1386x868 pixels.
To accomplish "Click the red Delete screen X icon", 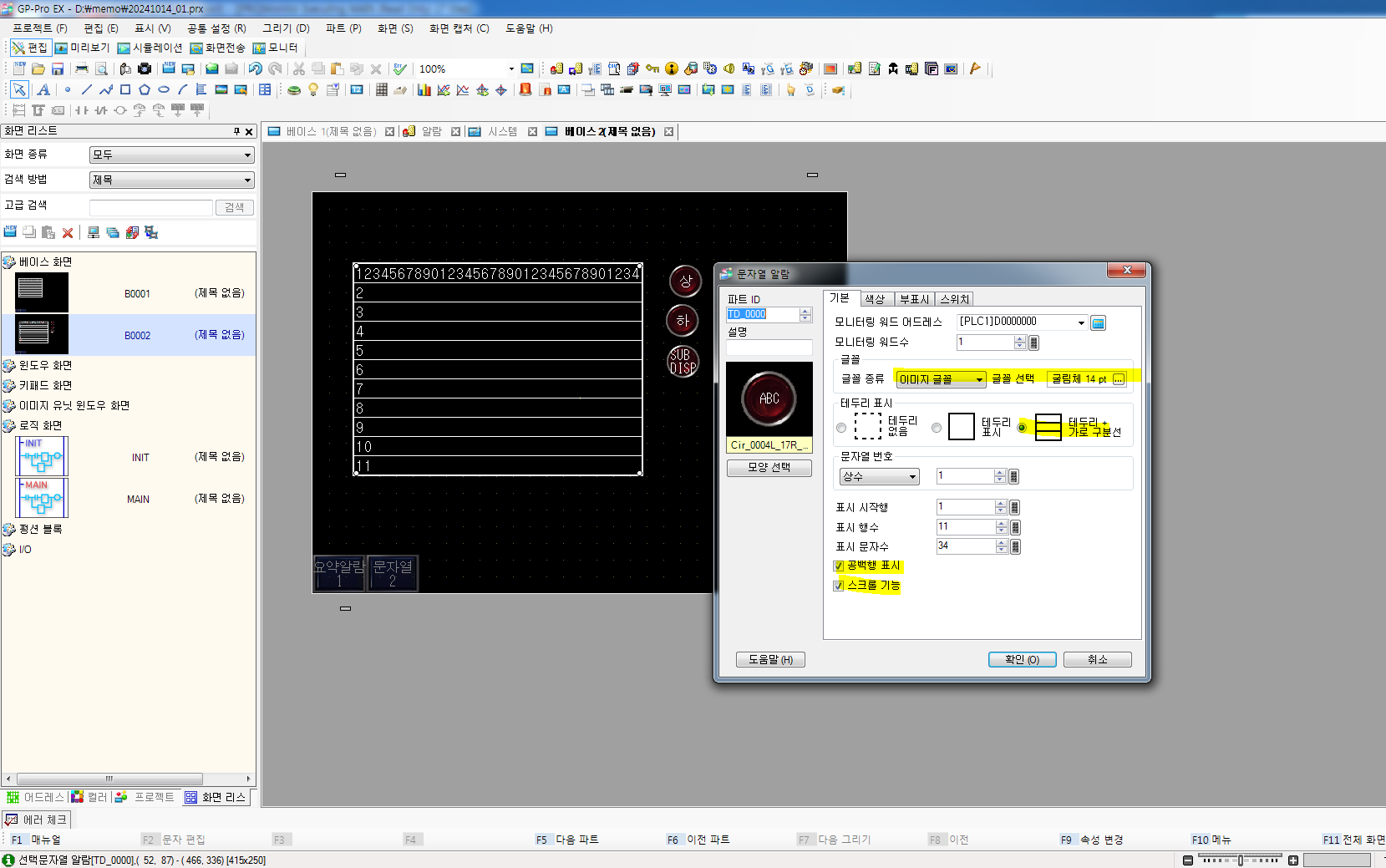I will [x=68, y=232].
